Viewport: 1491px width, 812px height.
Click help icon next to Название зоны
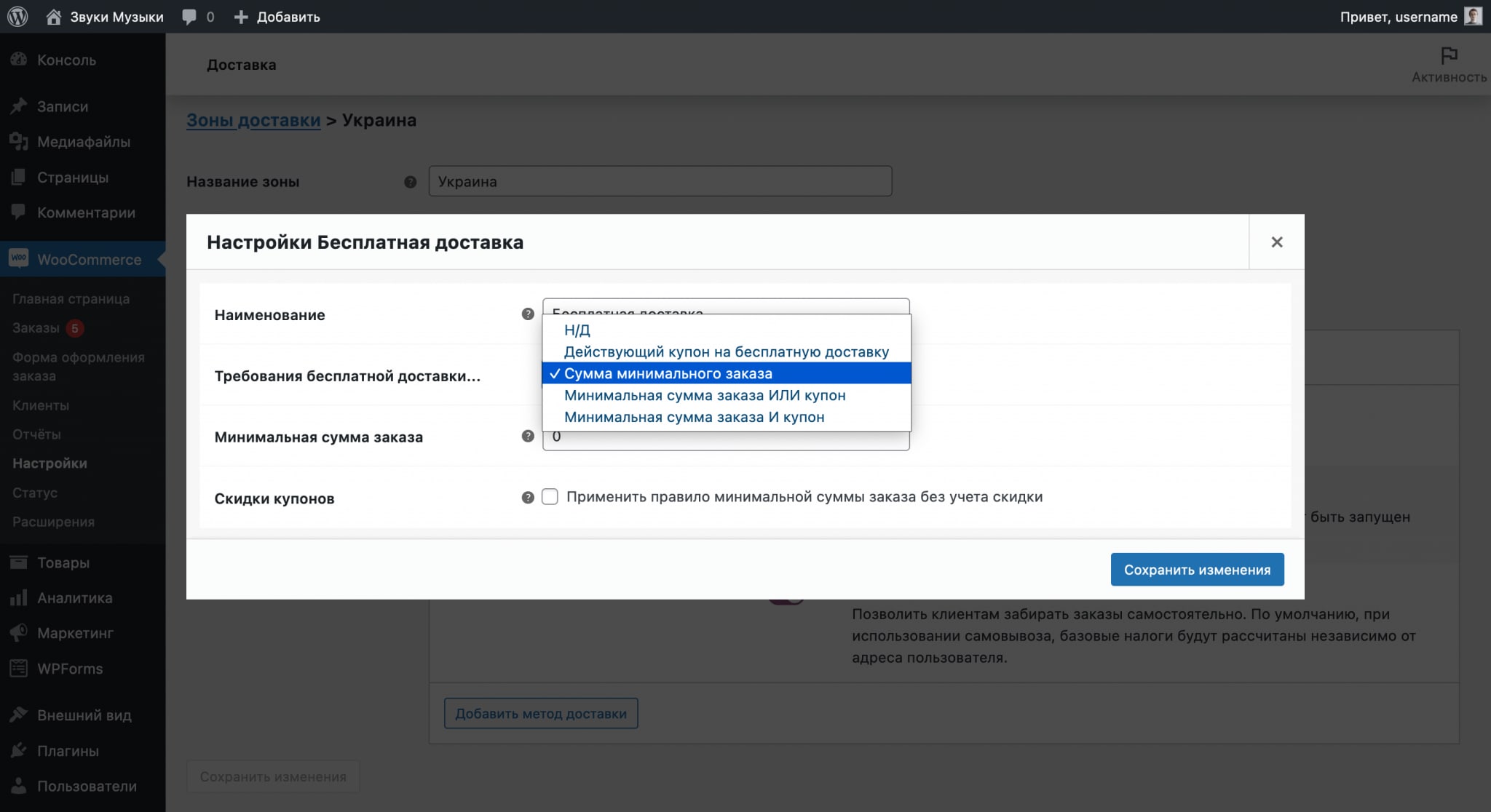(x=411, y=182)
